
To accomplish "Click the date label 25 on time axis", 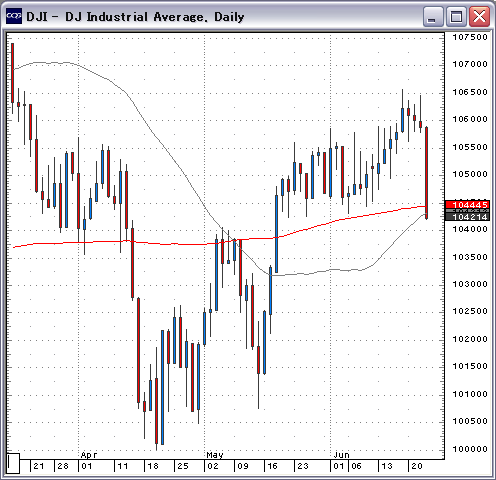I will click(x=183, y=466).
